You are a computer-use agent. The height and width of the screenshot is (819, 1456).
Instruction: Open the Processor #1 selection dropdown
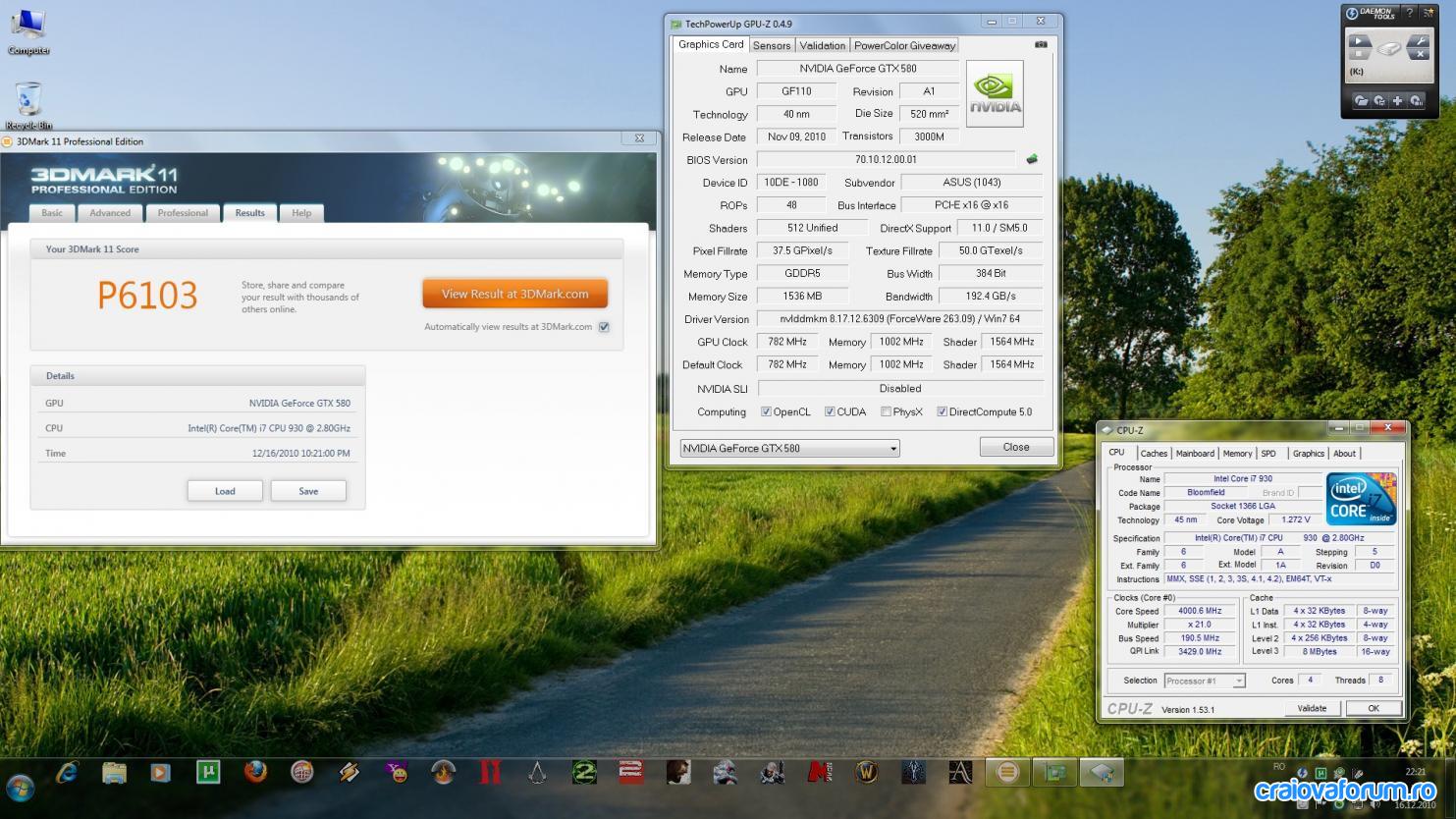click(x=1205, y=681)
